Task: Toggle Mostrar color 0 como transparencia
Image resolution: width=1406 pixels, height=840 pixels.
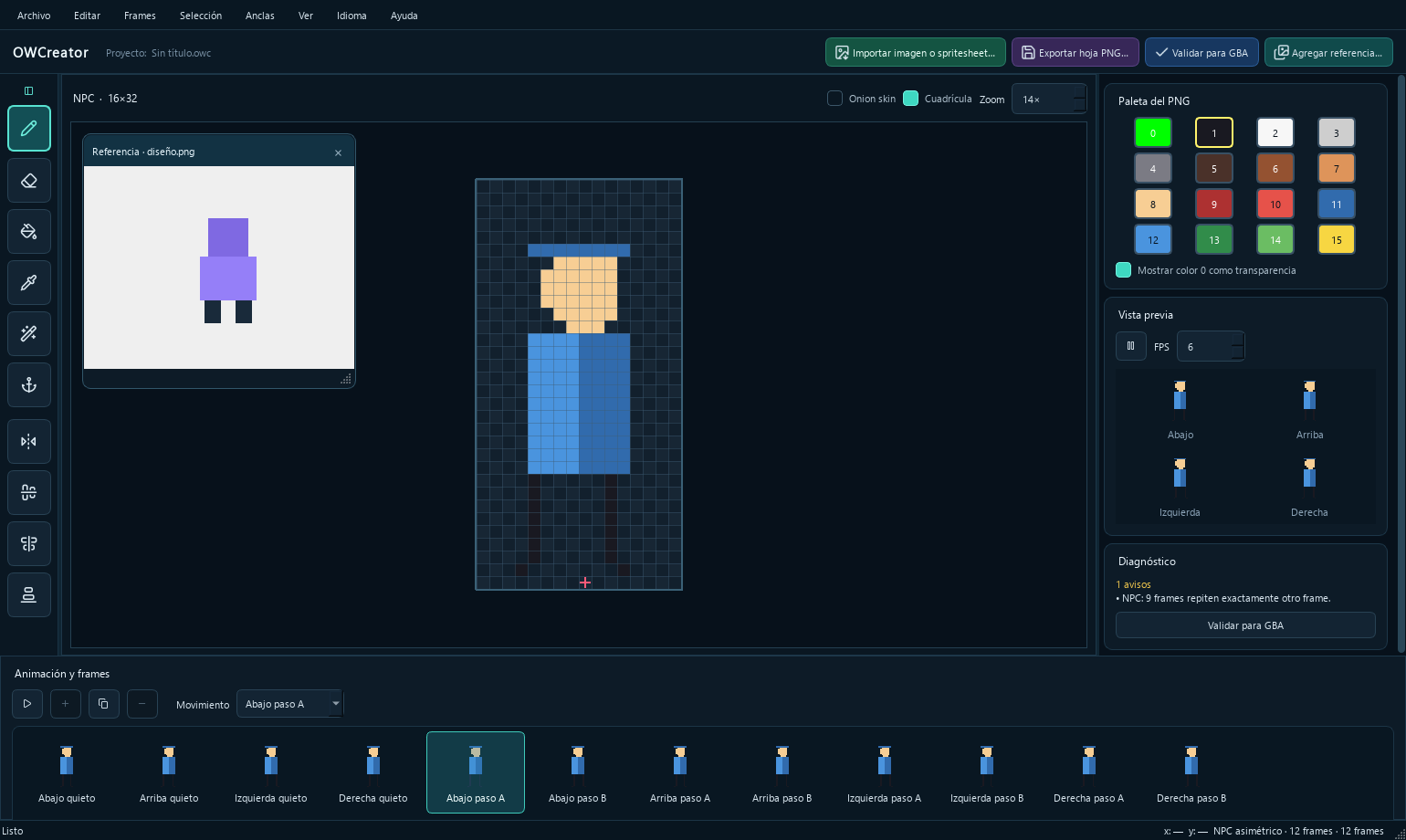Action: coord(1124,270)
